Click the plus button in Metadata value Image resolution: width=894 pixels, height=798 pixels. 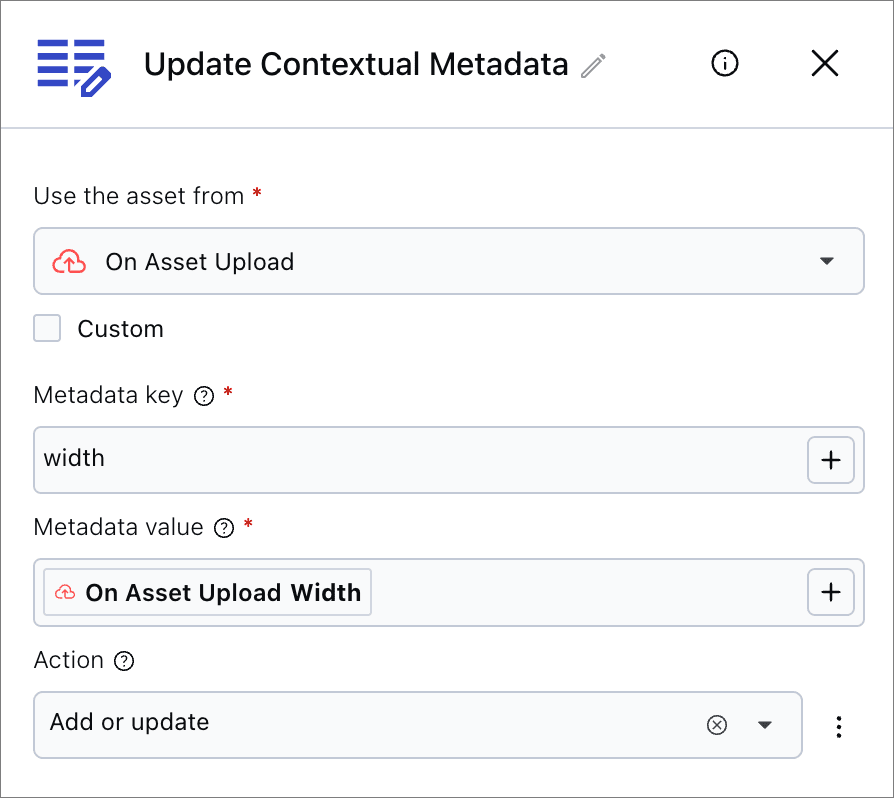(x=830, y=592)
